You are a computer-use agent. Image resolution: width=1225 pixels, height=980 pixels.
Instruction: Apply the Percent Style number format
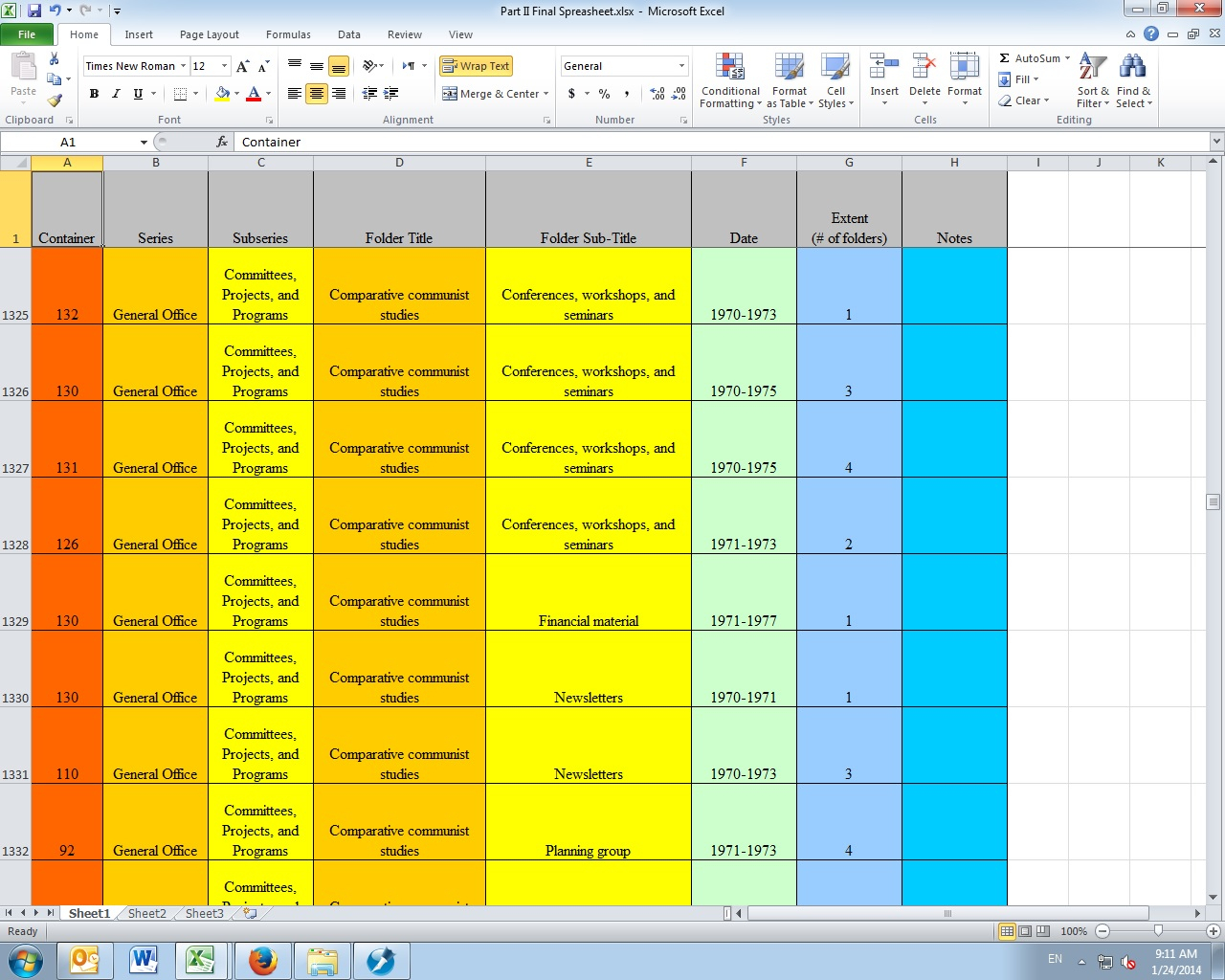coord(604,95)
